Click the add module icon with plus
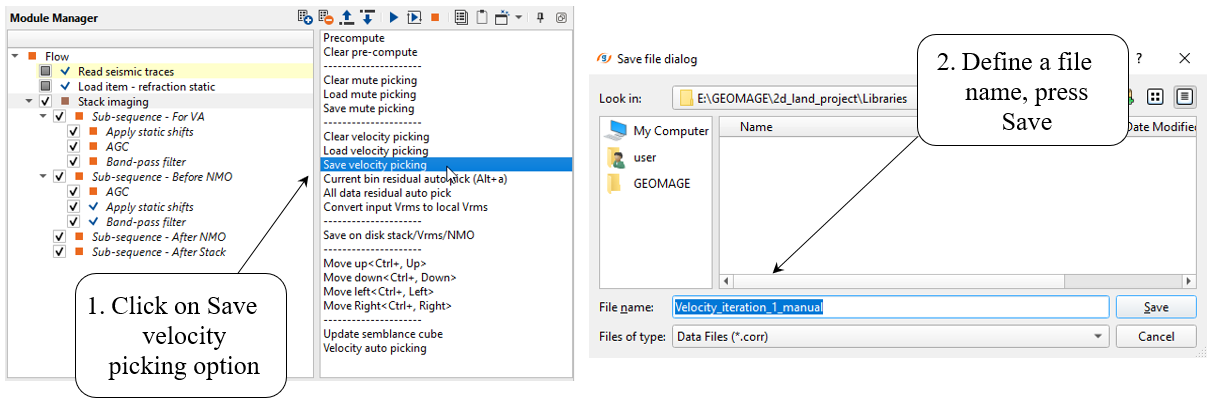Image resolution: width=1215 pixels, height=403 pixels. click(x=305, y=18)
